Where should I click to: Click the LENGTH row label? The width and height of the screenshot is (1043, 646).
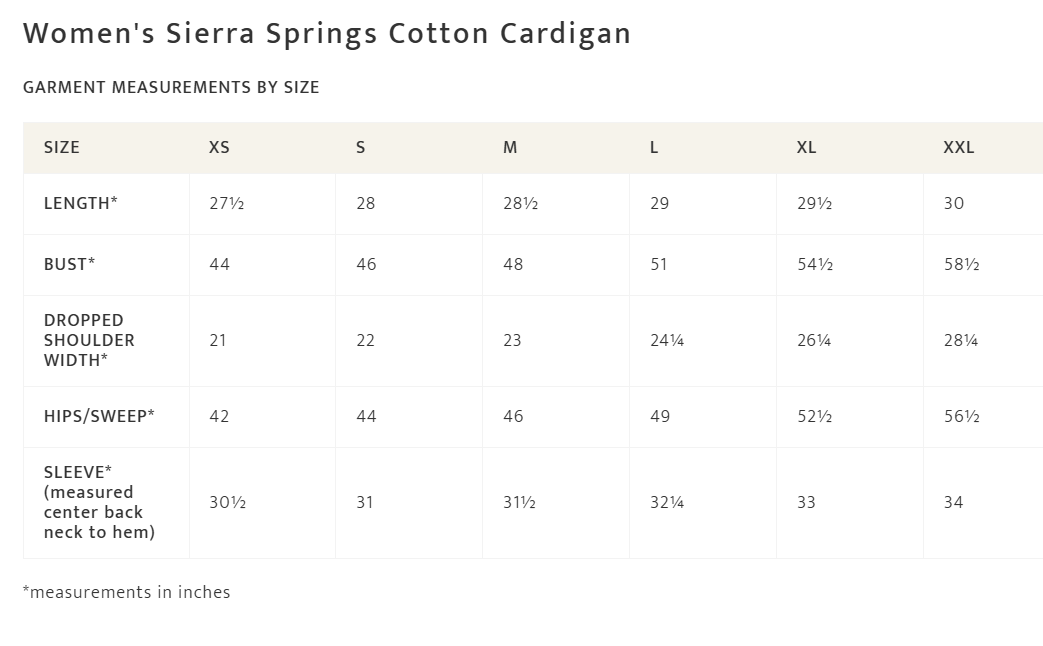[x=81, y=203]
